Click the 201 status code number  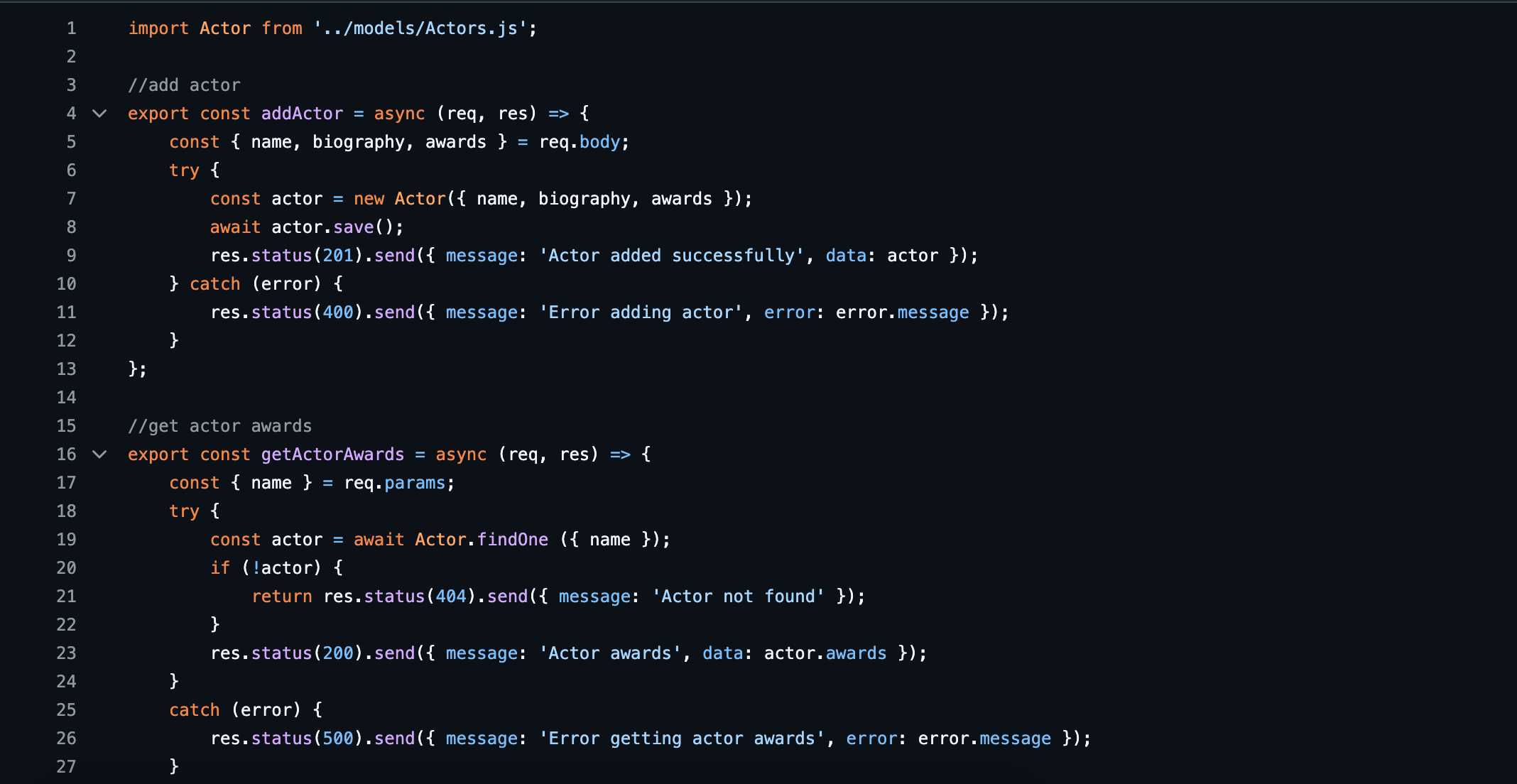pyautogui.click(x=338, y=256)
